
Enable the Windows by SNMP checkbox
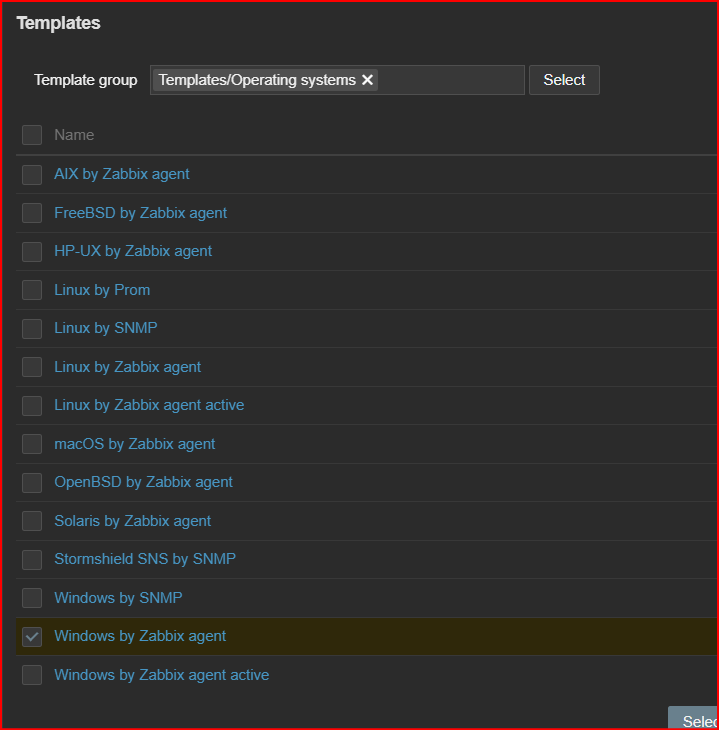coord(32,598)
